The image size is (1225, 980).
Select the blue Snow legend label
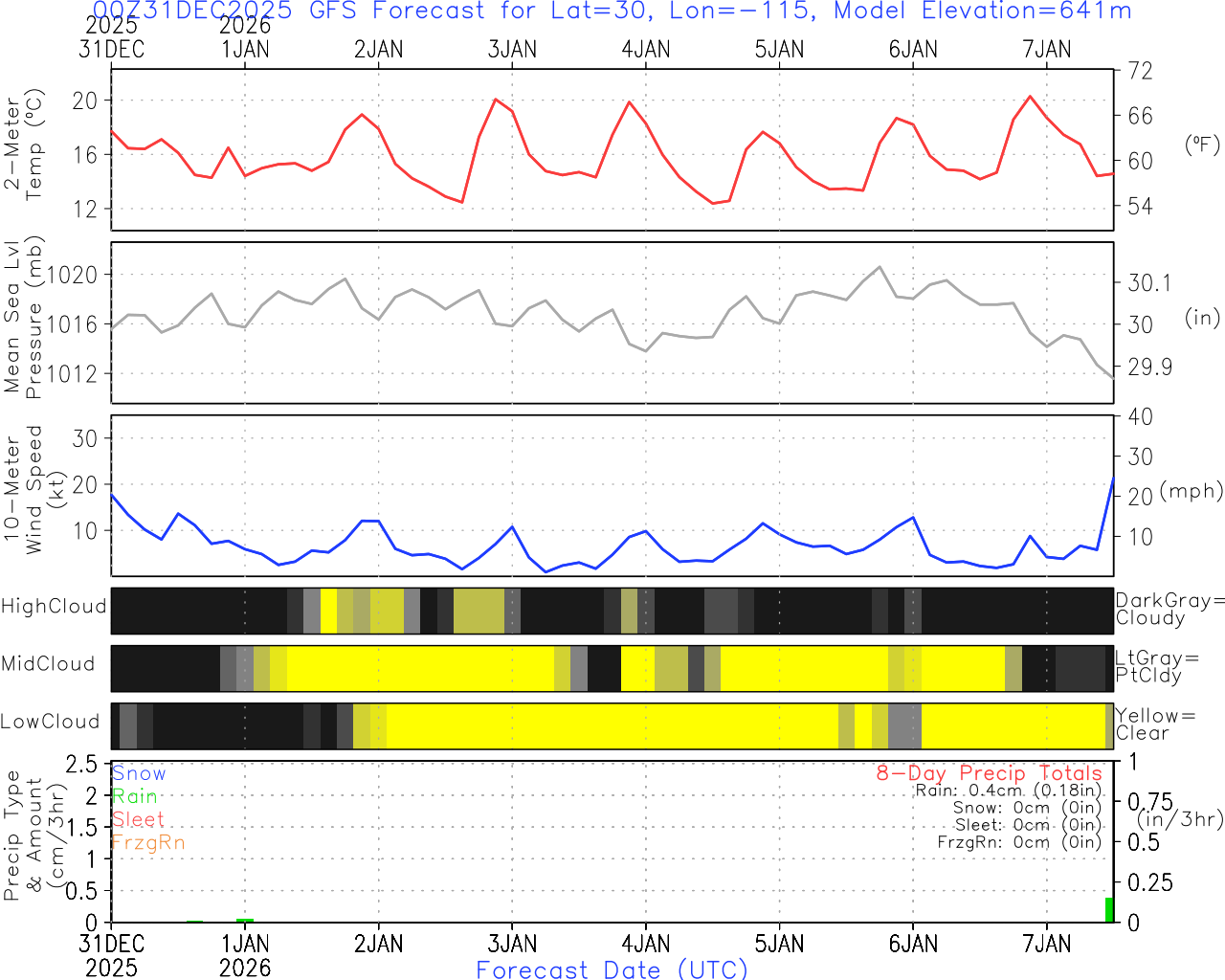pos(139,773)
